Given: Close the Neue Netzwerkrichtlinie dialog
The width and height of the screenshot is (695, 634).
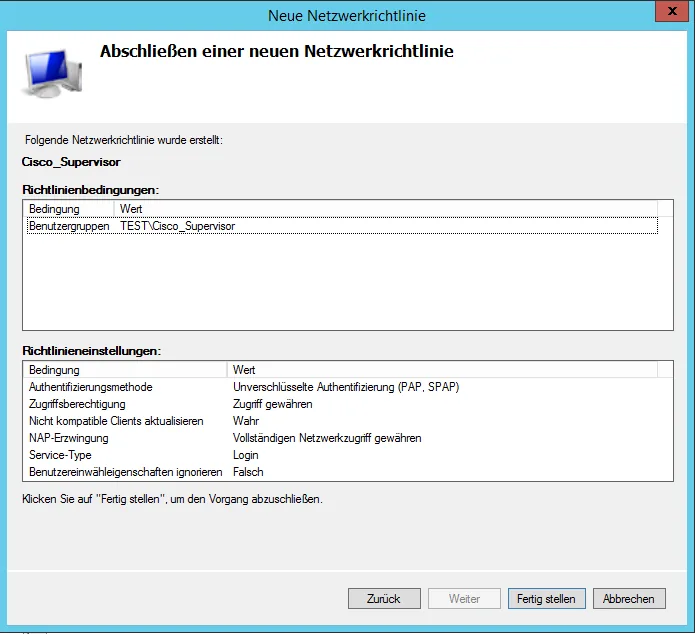Looking at the screenshot, I should coord(672,11).
